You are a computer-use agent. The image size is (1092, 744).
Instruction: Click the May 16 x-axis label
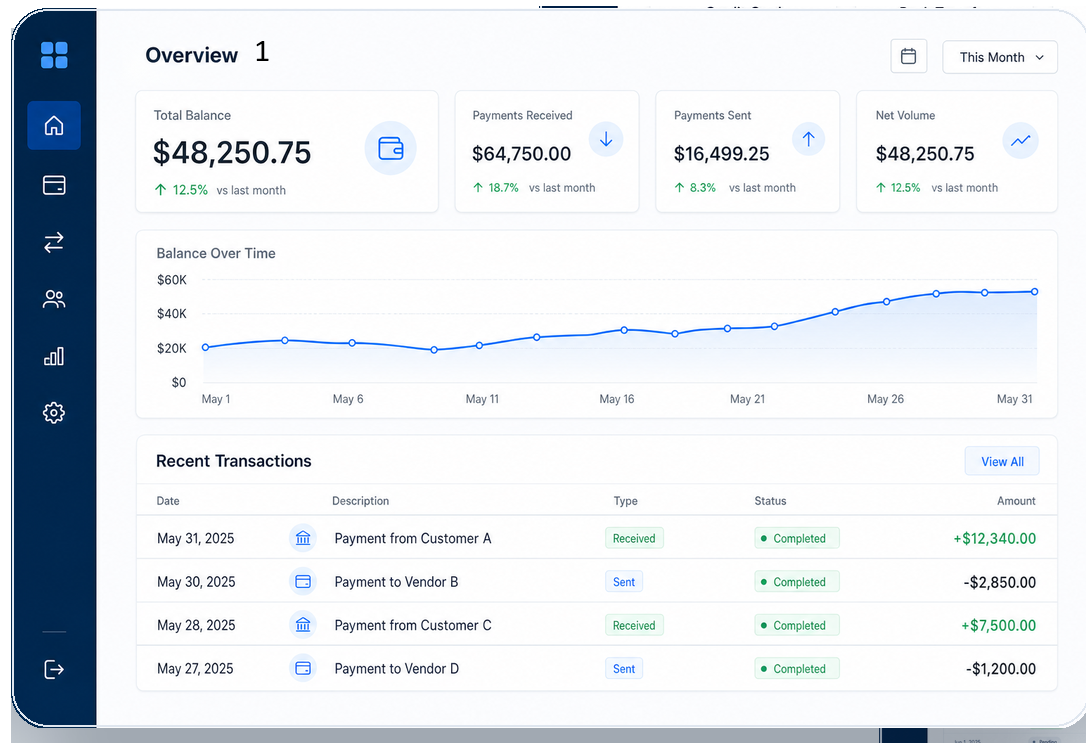tap(617, 399)
